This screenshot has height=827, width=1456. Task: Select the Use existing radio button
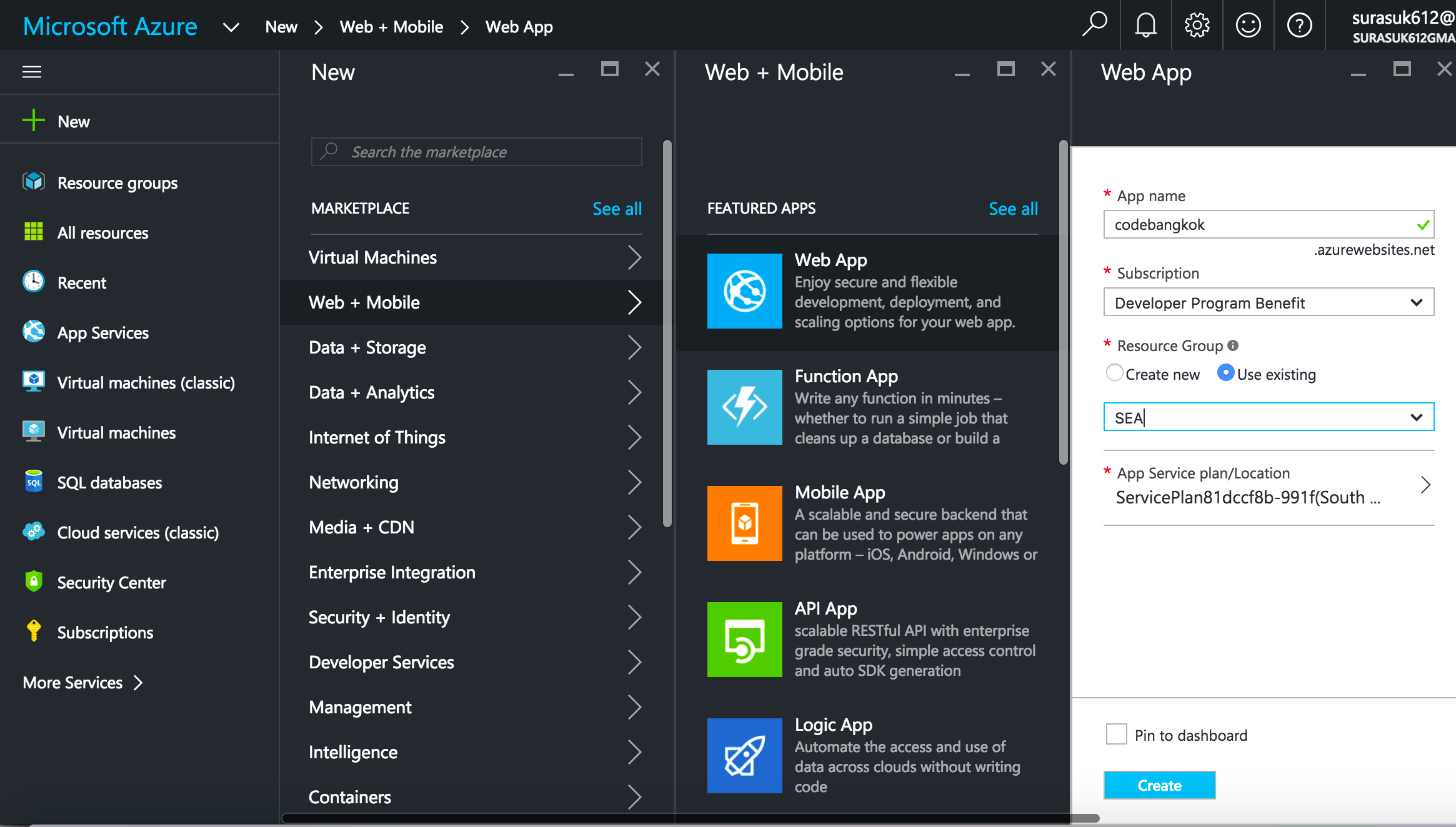[1225, 373]
